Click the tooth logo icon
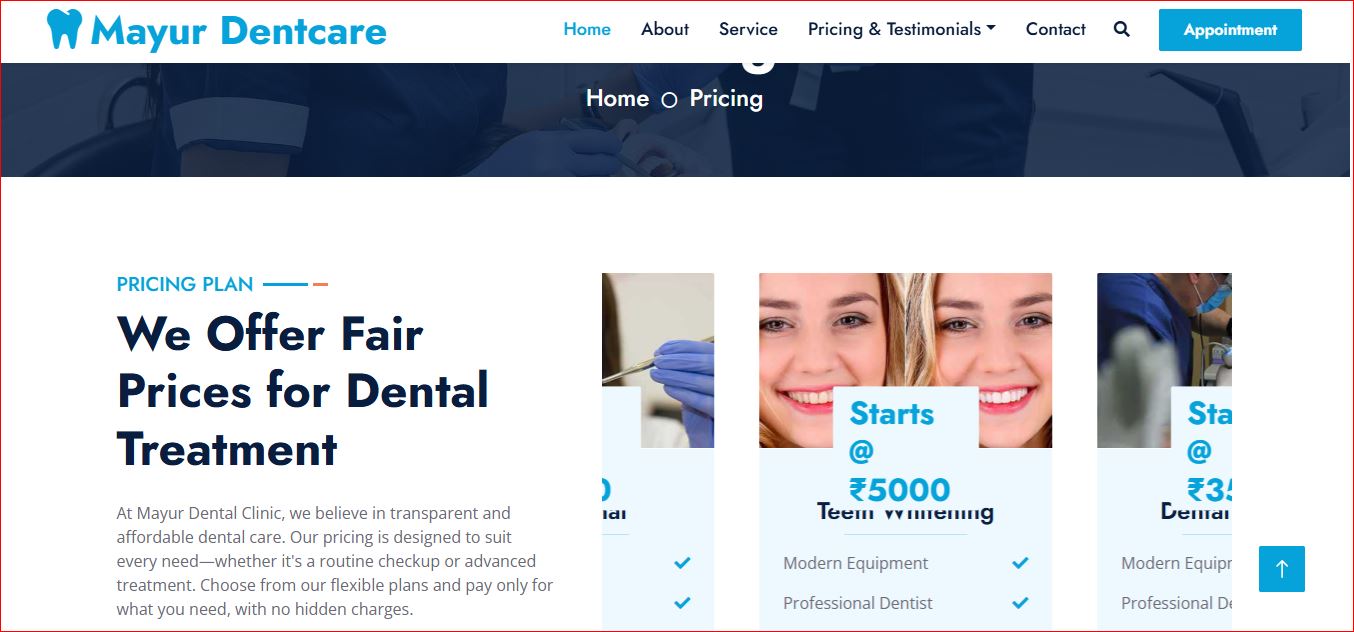Screen dimensions: 1354x632 click(x=64, y=30)
